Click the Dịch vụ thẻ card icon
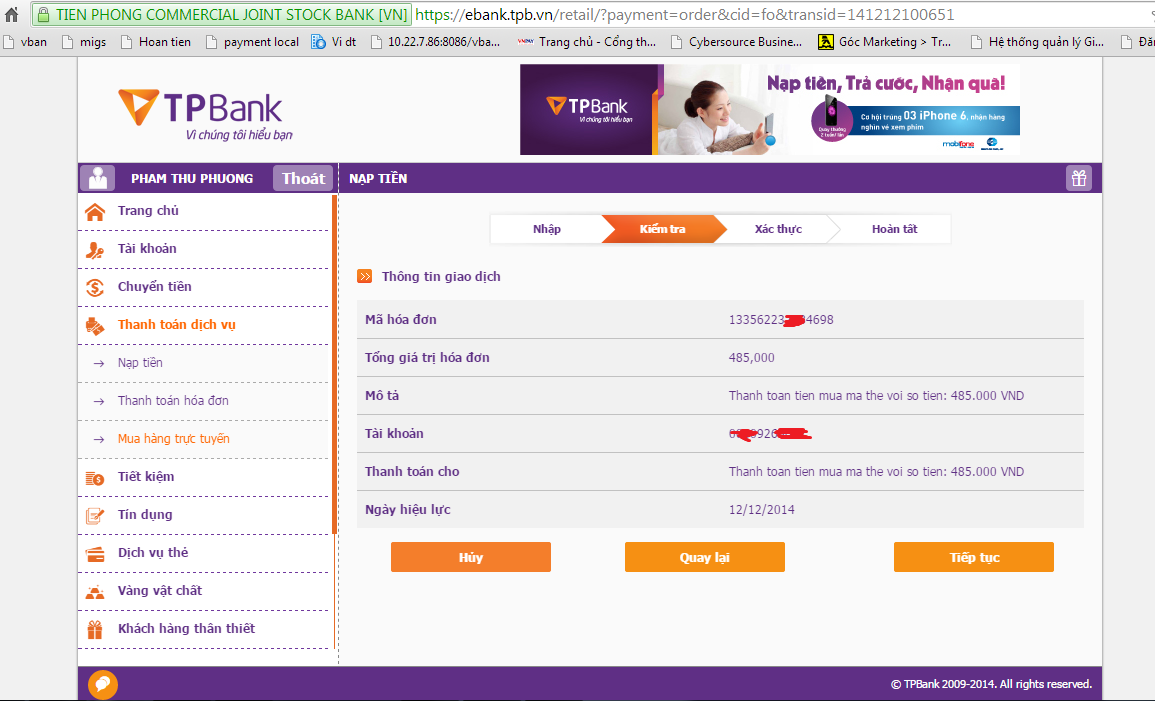1155x701 pixels. pos(95,554)
